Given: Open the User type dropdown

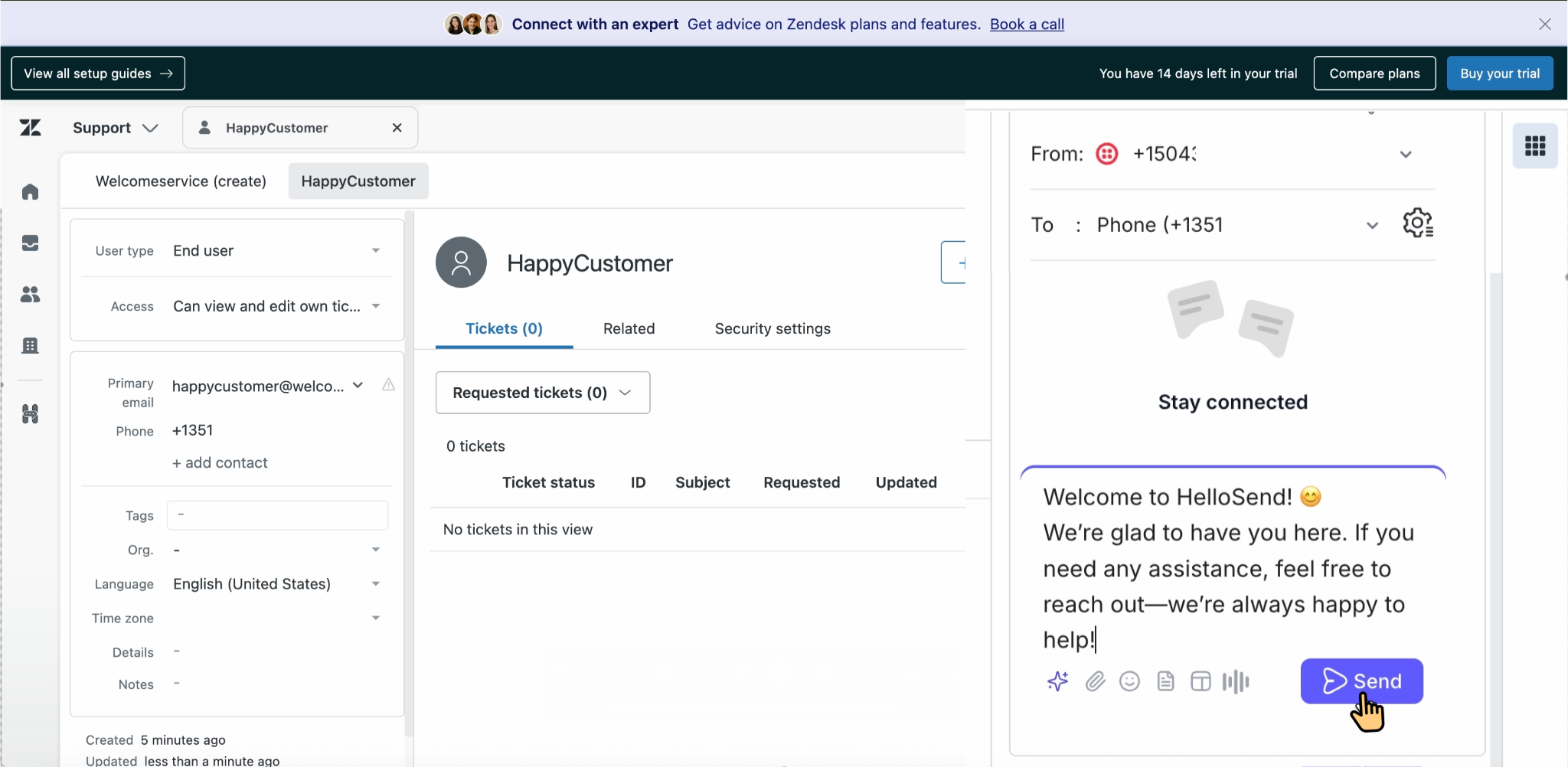Looking at the screenshot, I should tap(277, 251).
